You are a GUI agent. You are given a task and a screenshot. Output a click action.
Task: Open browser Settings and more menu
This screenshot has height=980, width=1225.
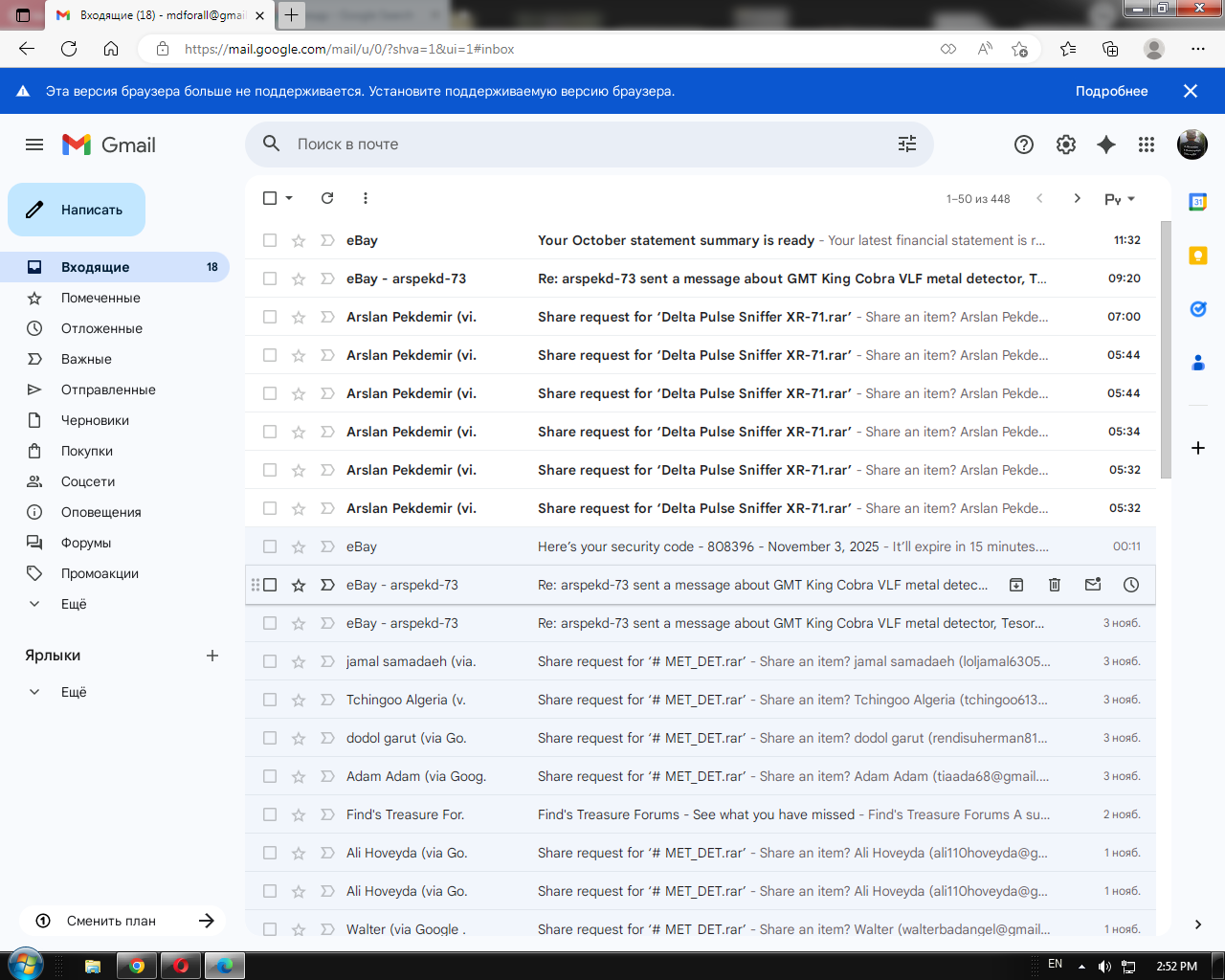(x=1198, y=49)
